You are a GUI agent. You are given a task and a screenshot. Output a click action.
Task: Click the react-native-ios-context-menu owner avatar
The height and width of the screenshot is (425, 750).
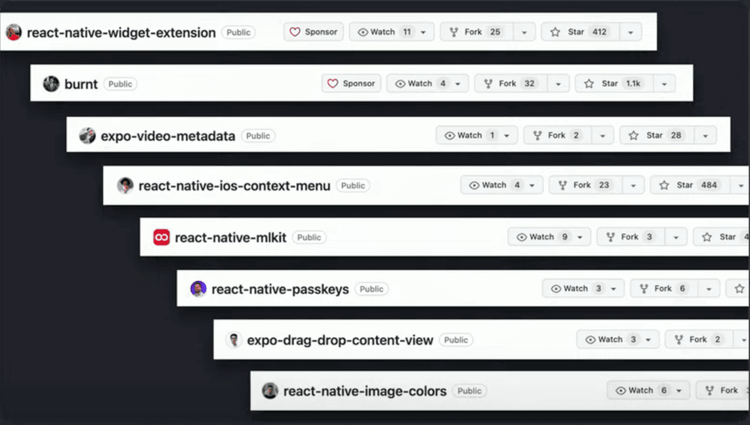pos(125,185)
